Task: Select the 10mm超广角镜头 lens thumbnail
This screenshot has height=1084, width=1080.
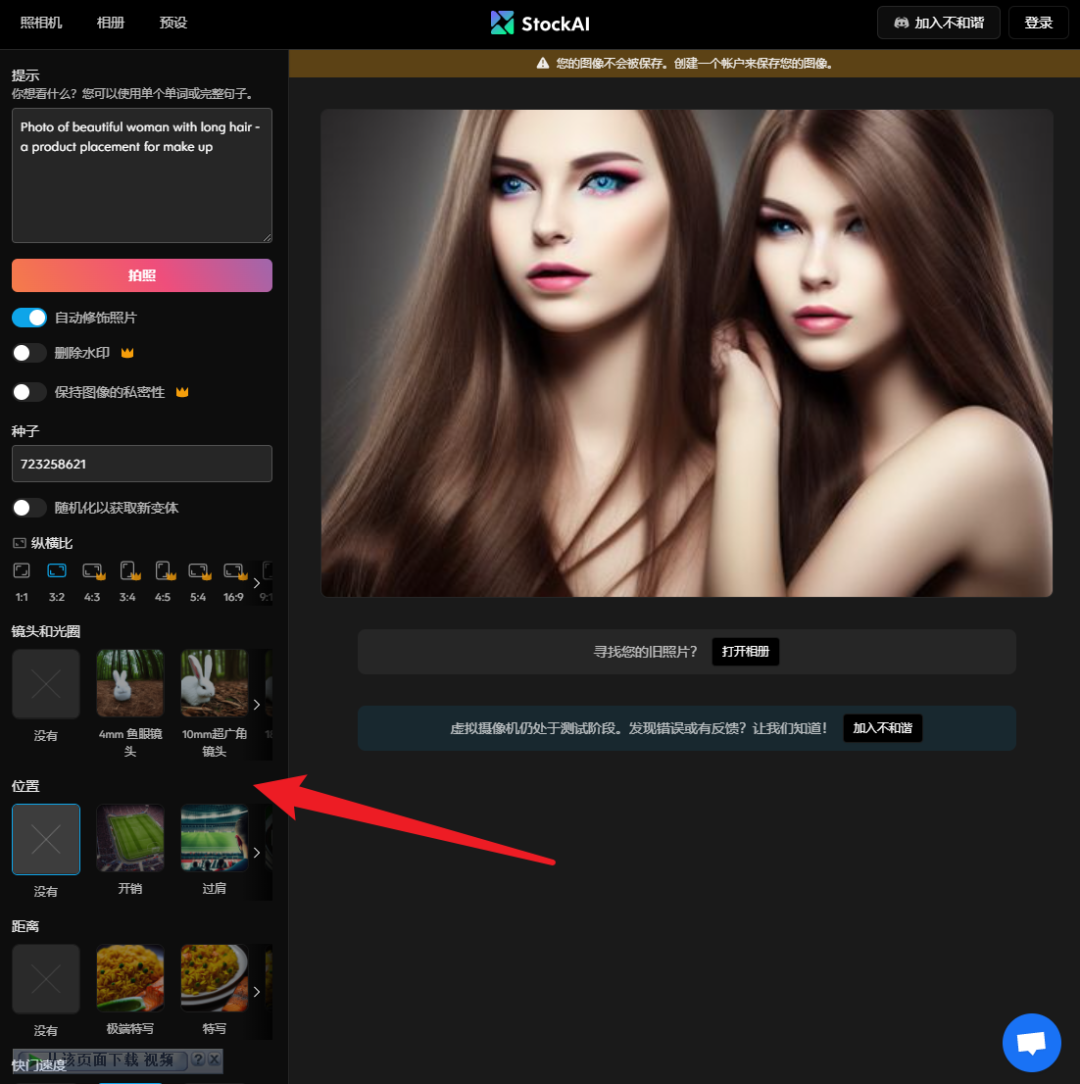Action: coord(214,683)
